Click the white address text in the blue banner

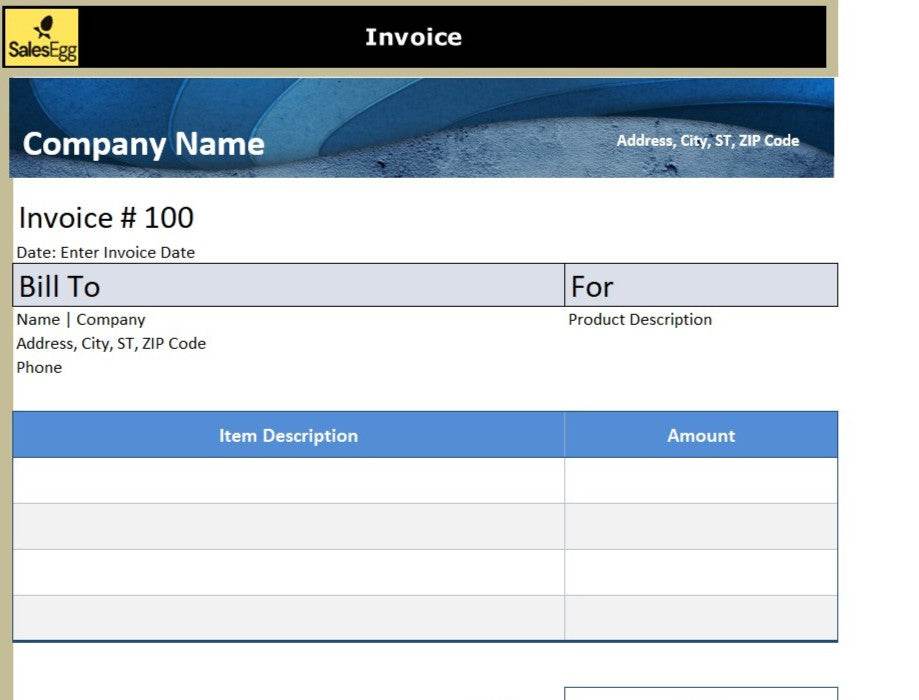(x=707, y=141)
